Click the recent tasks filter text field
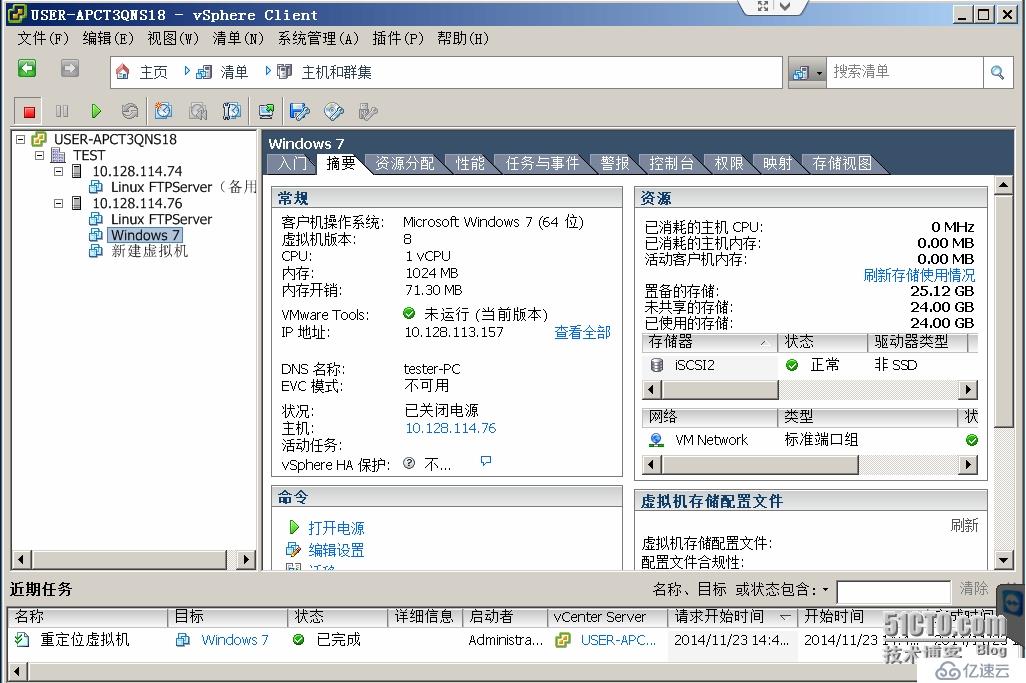This screenshot has width=1026, height=683. tap(894, 591)
